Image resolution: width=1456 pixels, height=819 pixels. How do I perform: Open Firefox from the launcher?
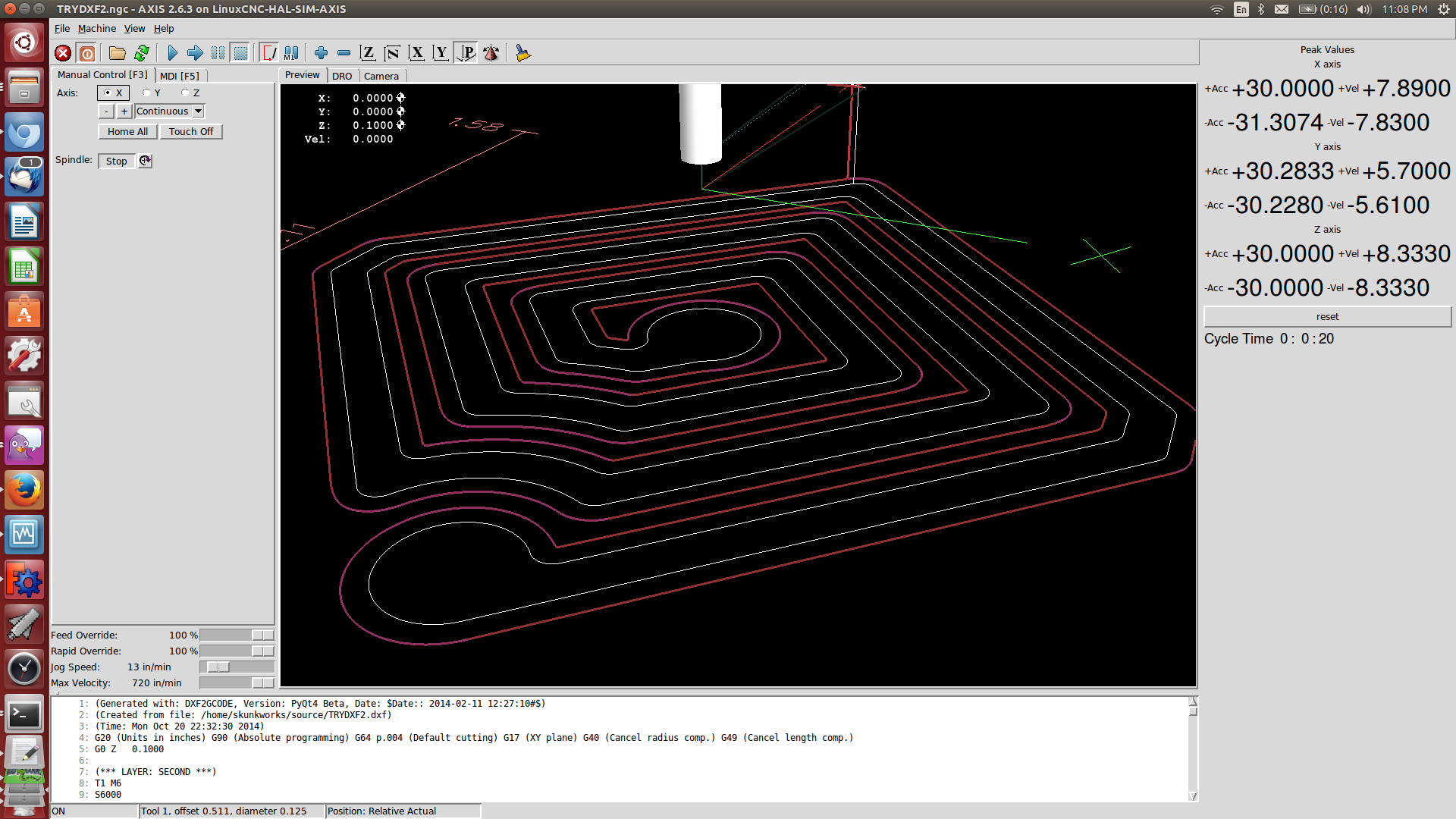24,490
